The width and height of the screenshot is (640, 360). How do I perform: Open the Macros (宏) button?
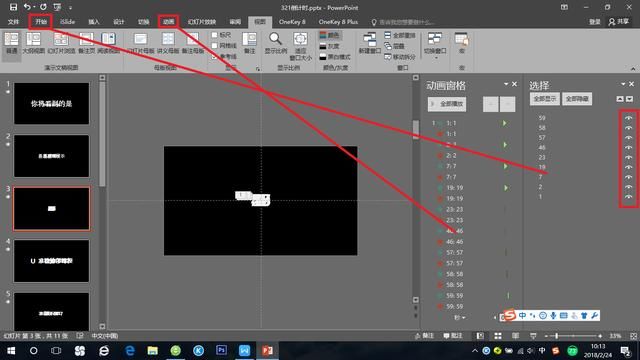pos(462,43)
